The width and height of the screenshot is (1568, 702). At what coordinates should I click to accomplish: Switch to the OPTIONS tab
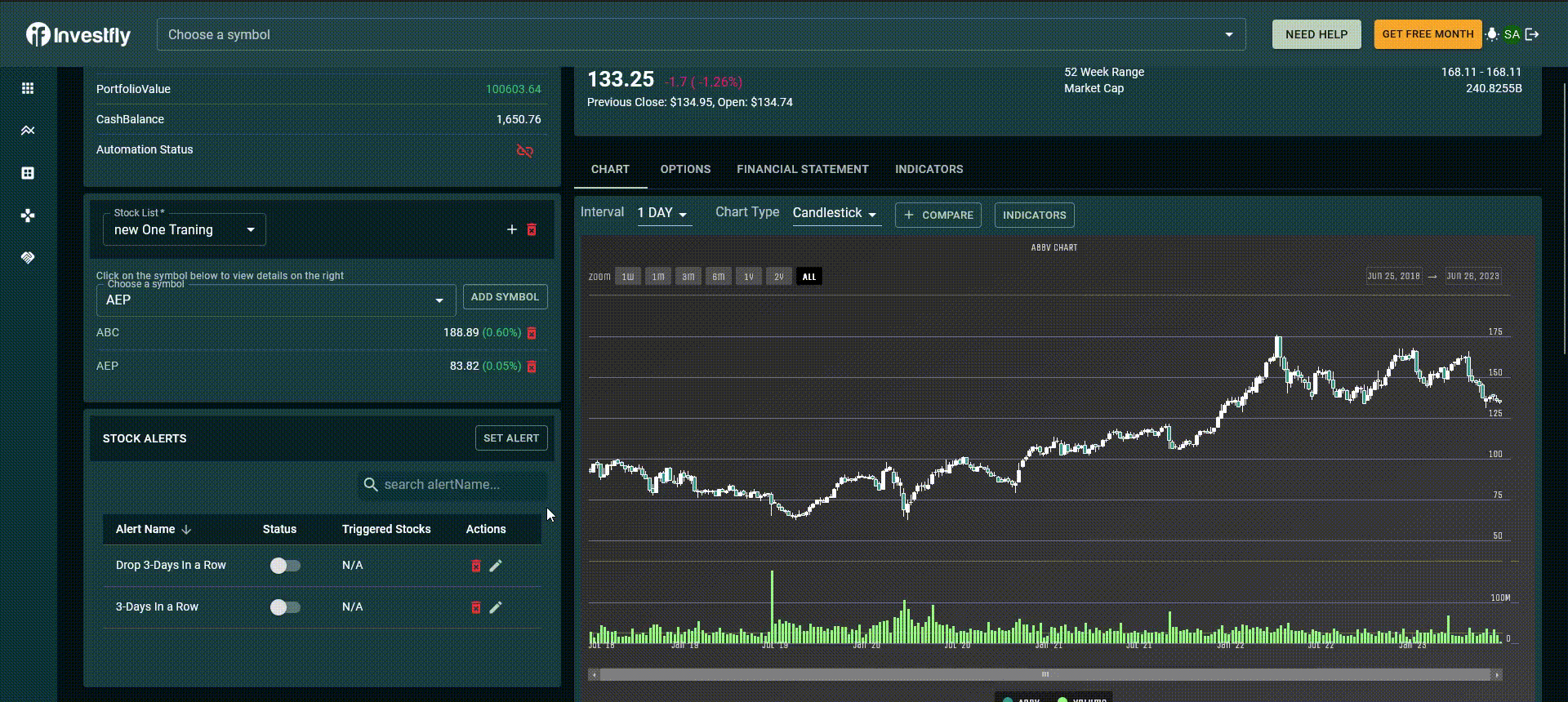point(685,169)
